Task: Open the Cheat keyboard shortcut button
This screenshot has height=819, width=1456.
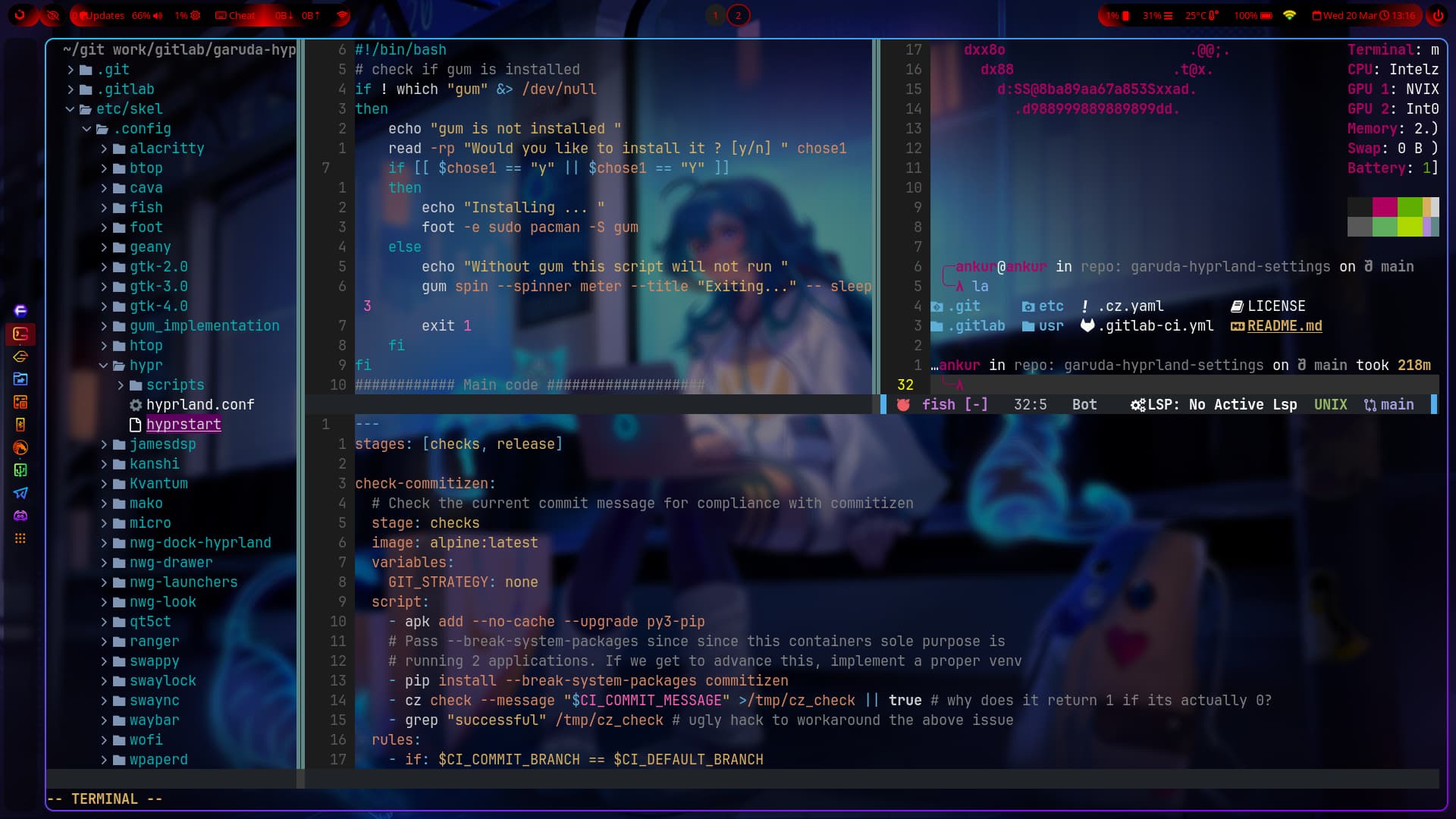Action: click(235, 15)
